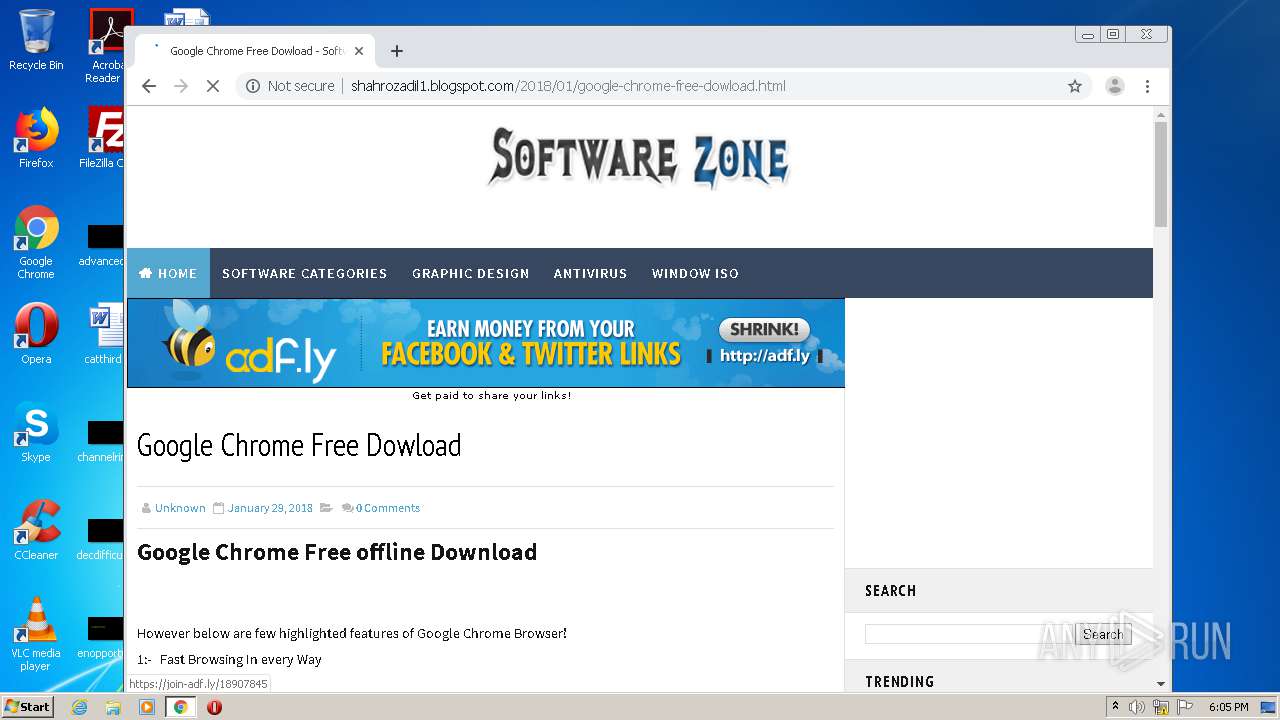Click the forward navigation arrow
This screenshot has height=720, width=1280.
point(181,86)
